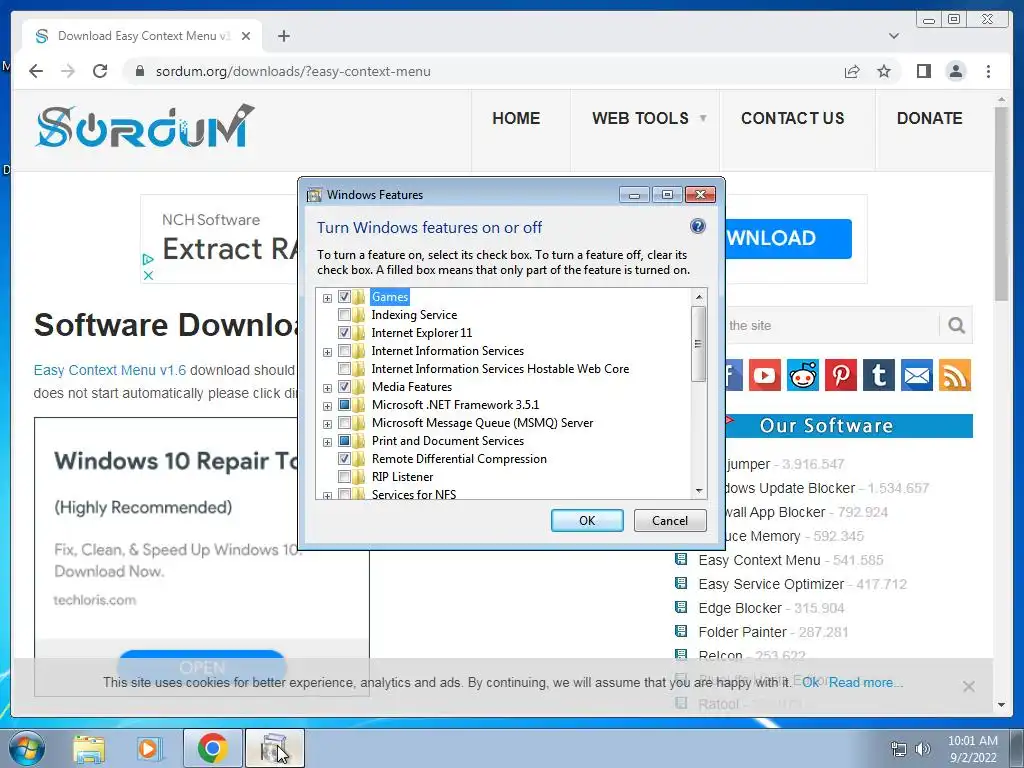Click Chrome tab search chevron

[x=894, y=36]
